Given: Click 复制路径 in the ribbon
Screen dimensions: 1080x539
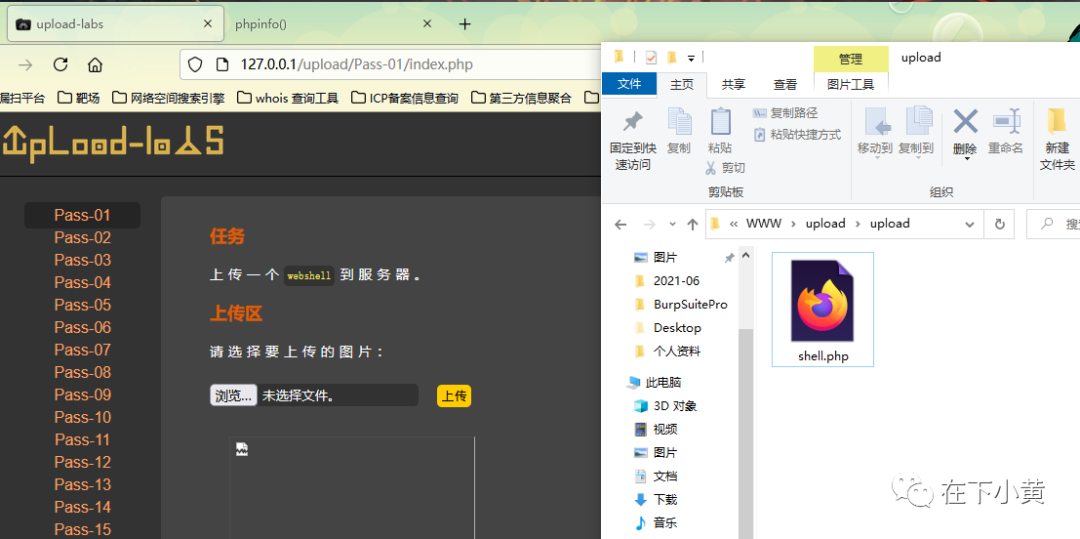Looking at the screenshot, I should (786, 113).
